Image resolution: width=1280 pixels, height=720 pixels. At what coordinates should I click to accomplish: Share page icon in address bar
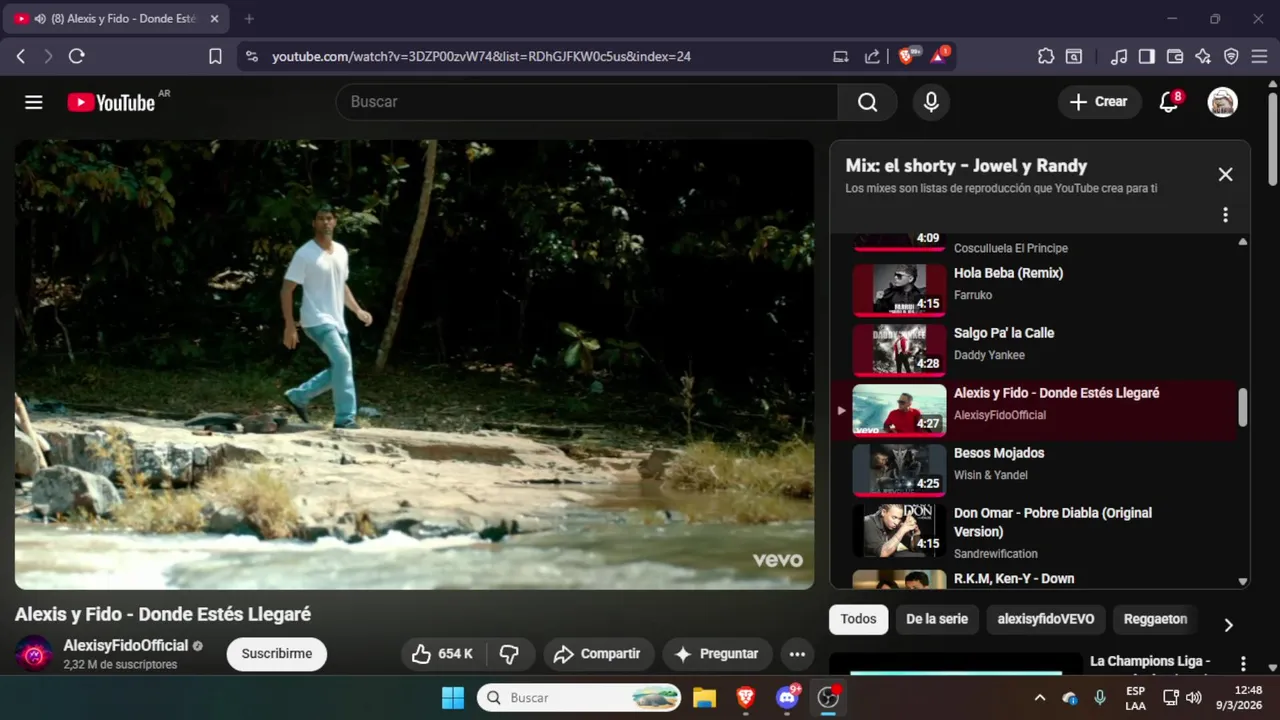coord(872,56)
